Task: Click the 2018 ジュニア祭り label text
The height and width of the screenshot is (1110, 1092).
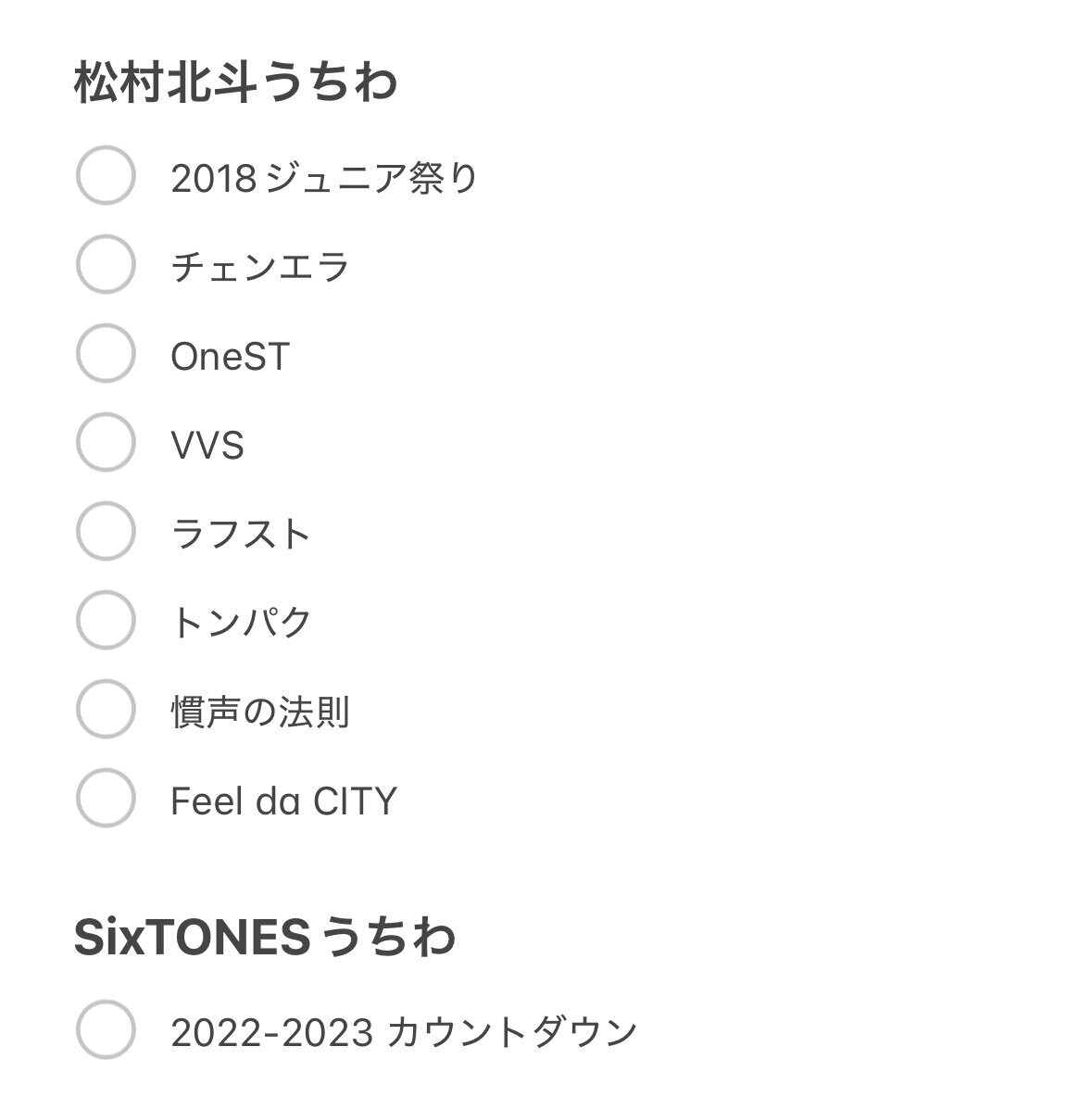Action: (324, 178)
